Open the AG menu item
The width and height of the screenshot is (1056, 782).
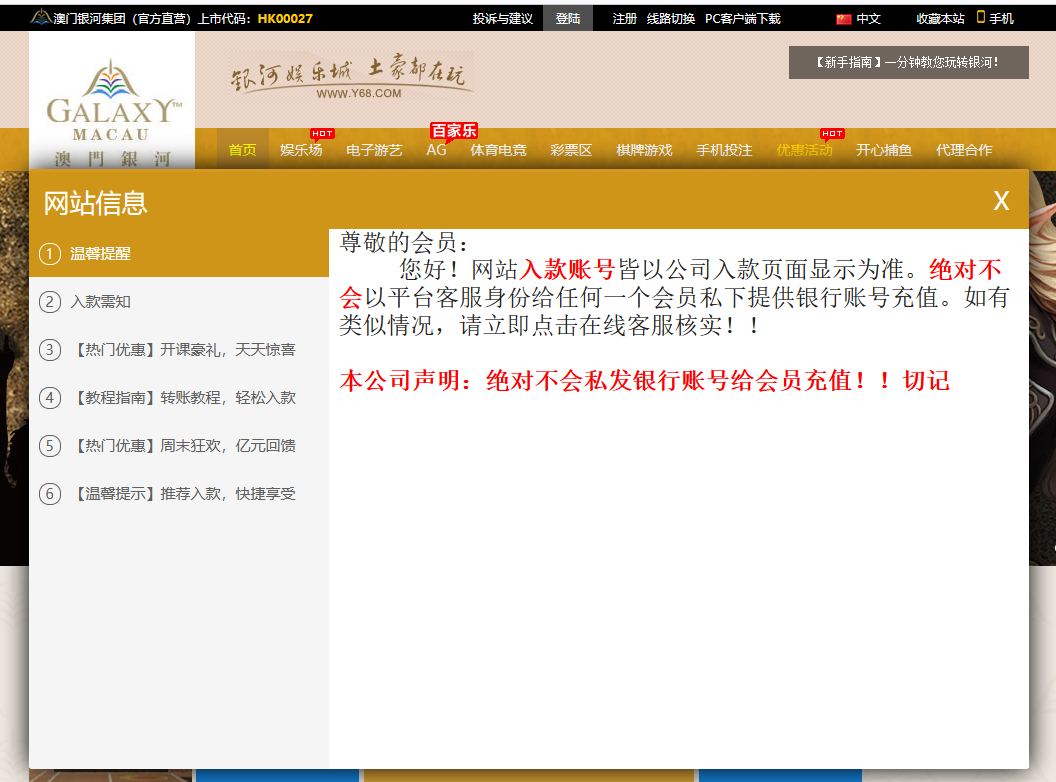click(x=436, y=150)
